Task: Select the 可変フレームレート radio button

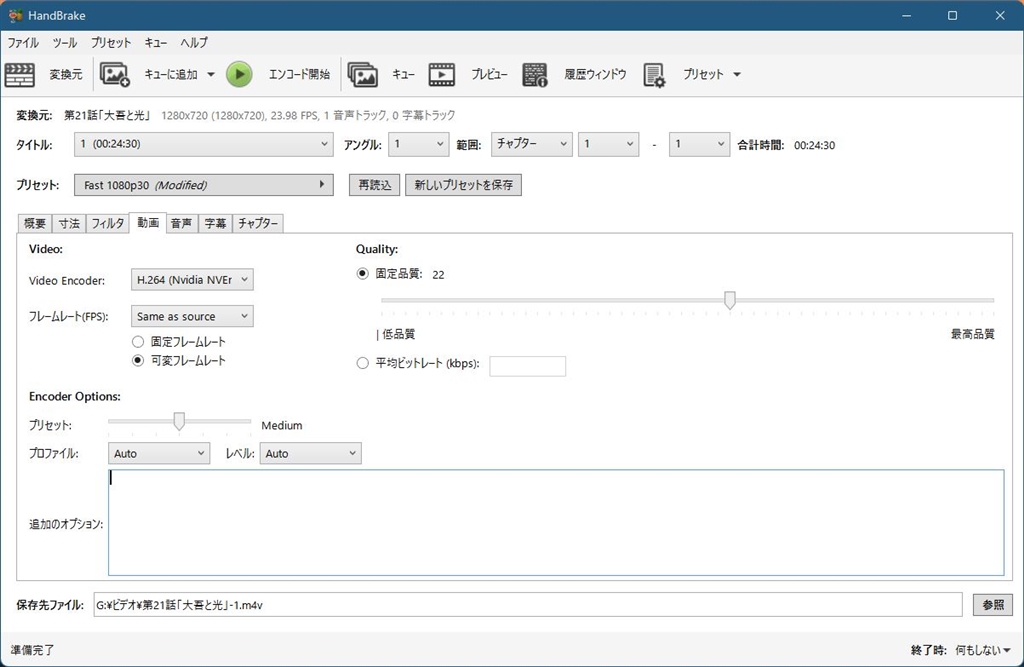Action: (138, 361)
